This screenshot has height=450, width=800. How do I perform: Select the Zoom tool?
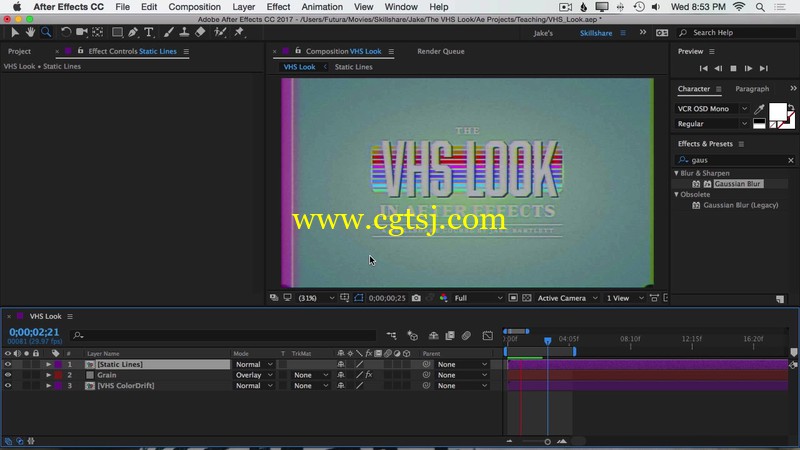(46, 32)
